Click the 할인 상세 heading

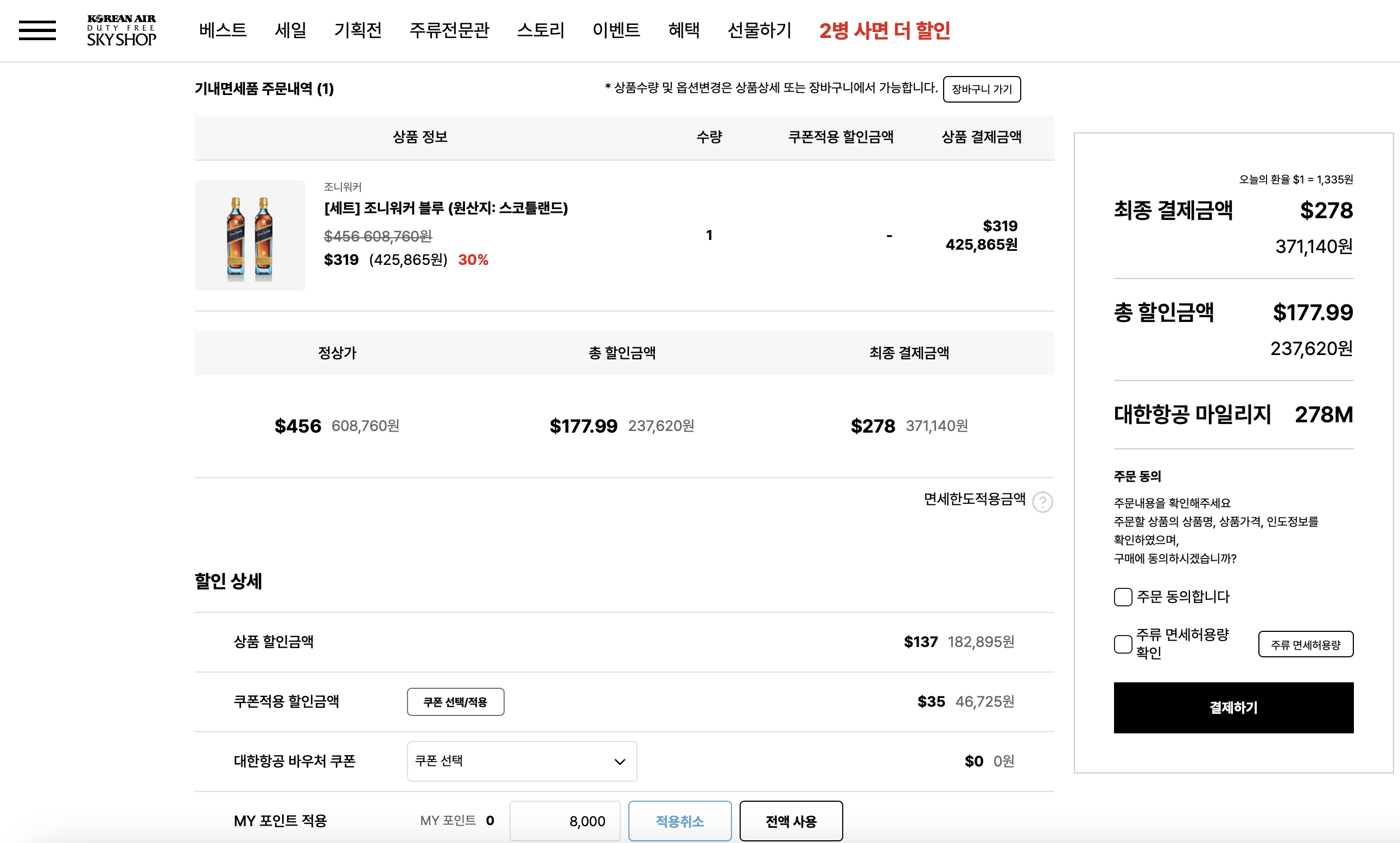[x=228, y=581]
